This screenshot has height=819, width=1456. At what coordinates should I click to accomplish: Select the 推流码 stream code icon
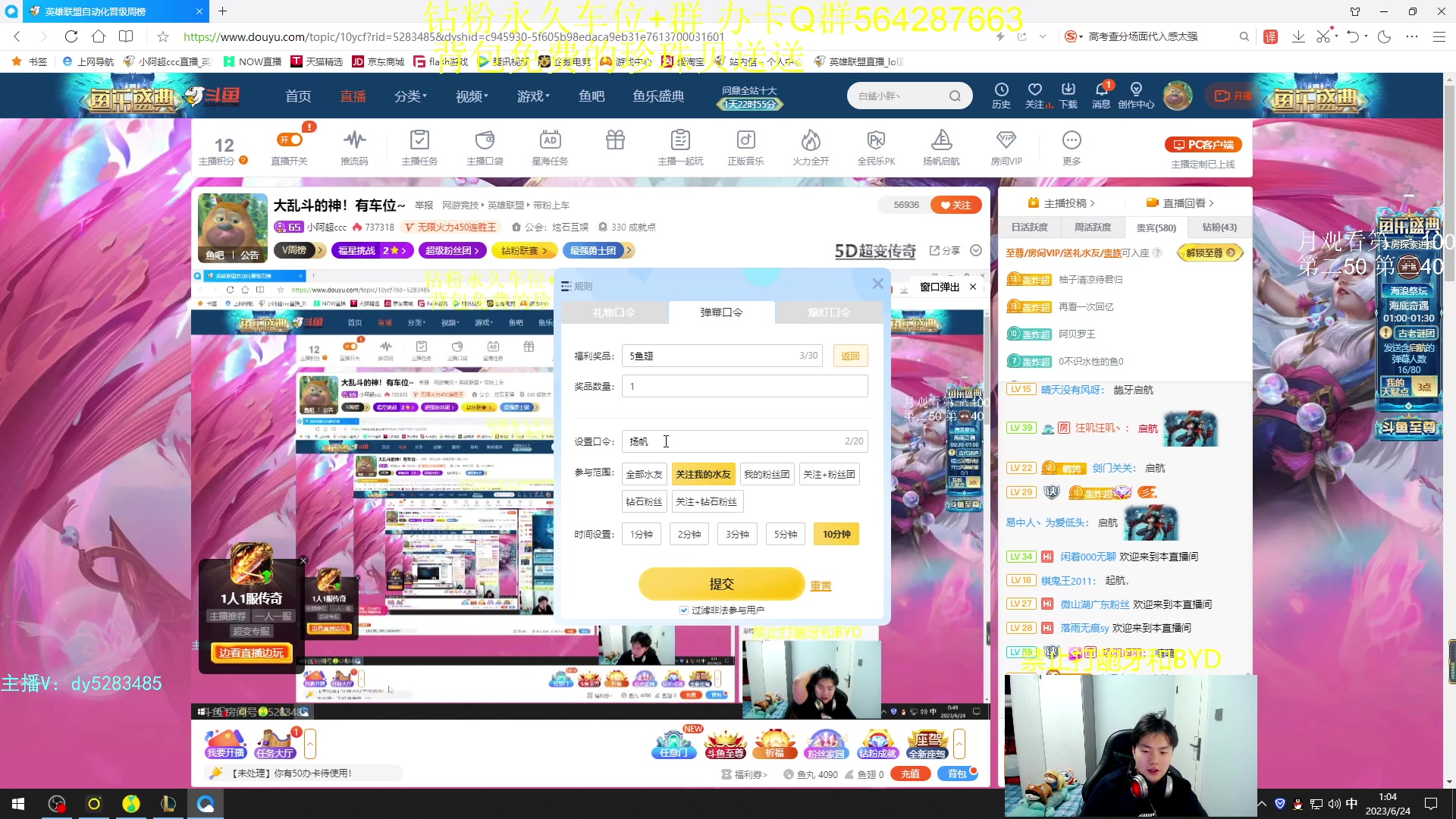tap(354, 146)
